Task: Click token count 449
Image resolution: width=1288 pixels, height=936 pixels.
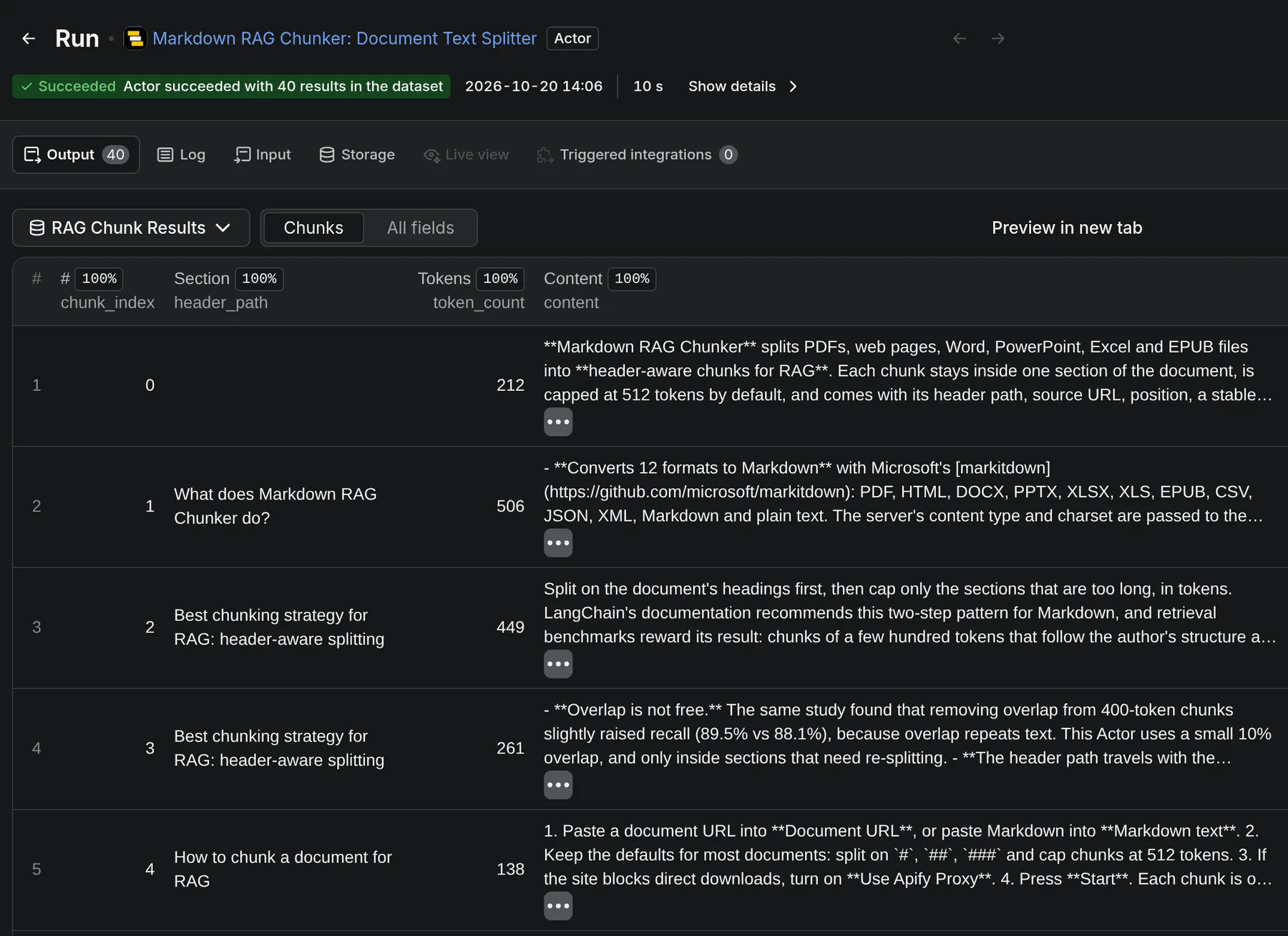Action: pyautogui.click(x=510, y=627)
